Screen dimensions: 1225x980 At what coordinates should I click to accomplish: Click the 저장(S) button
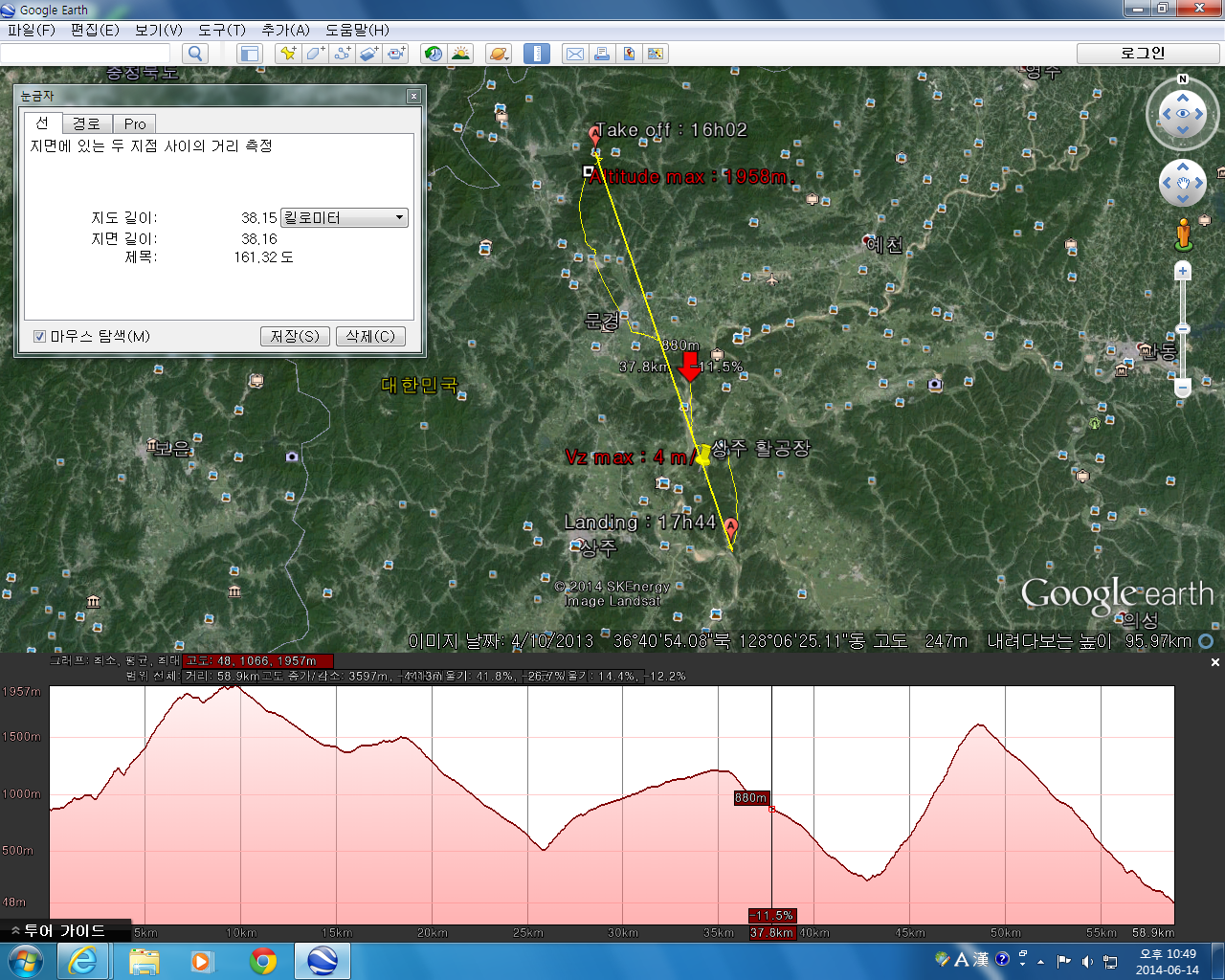pyautogui.click(x=295, y=336)
